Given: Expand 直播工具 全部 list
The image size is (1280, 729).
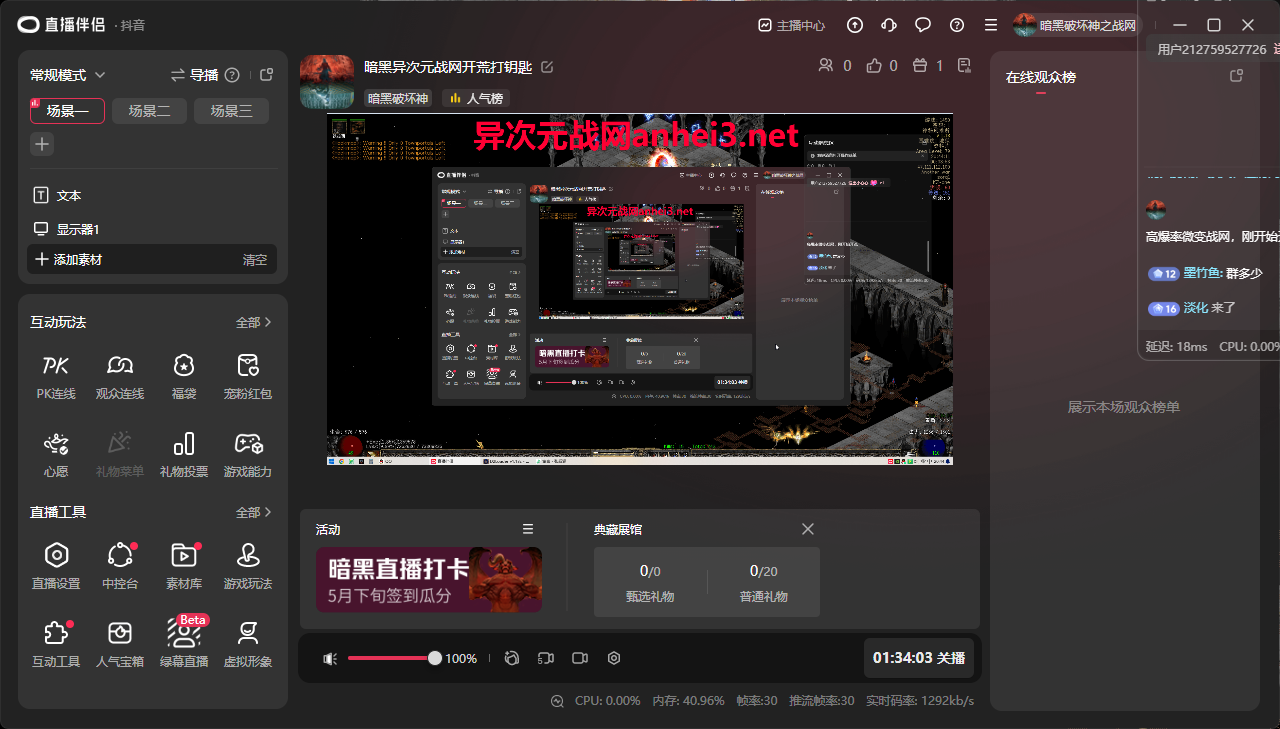Looking at the screenshot, I should [254, 512].
